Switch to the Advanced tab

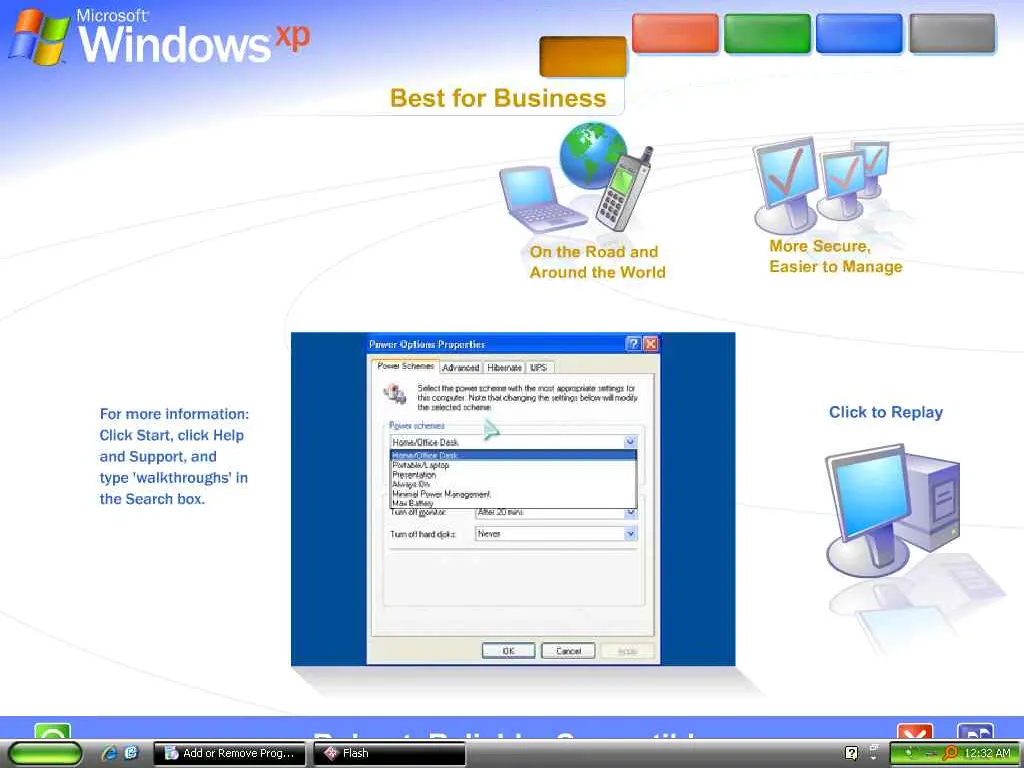460,368
